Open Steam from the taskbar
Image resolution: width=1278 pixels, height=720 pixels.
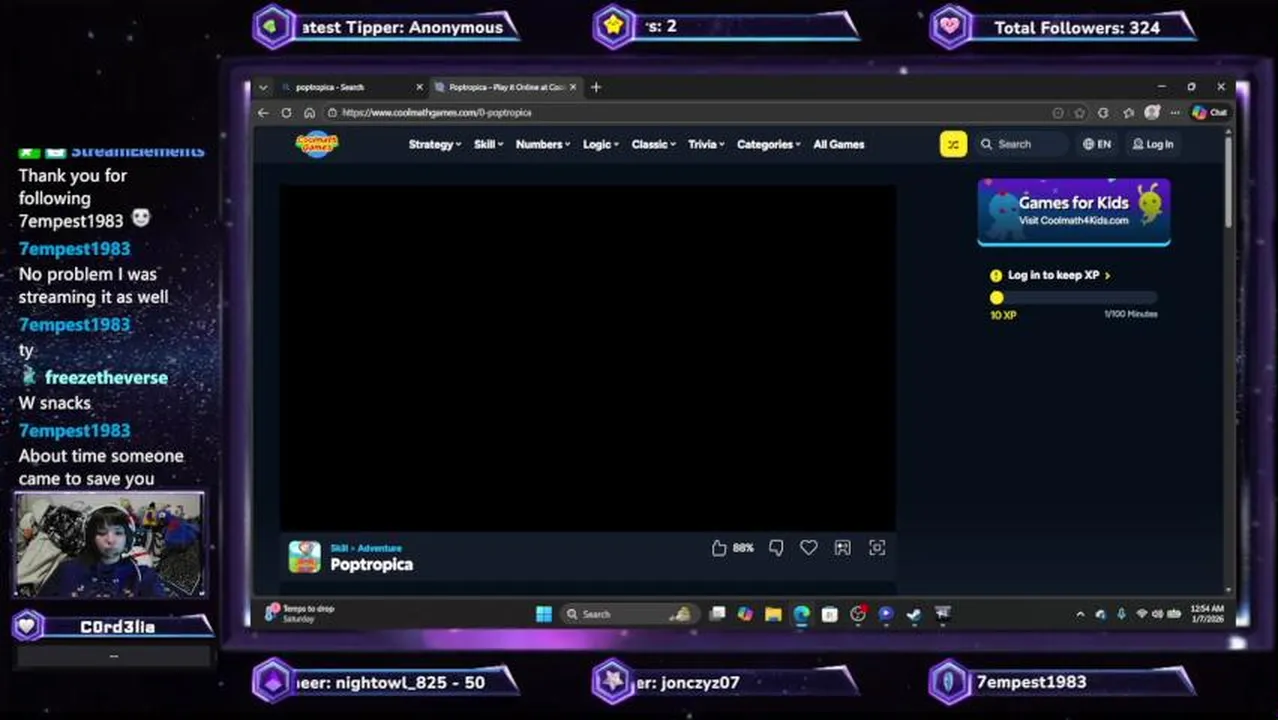[x=914, y=614]
